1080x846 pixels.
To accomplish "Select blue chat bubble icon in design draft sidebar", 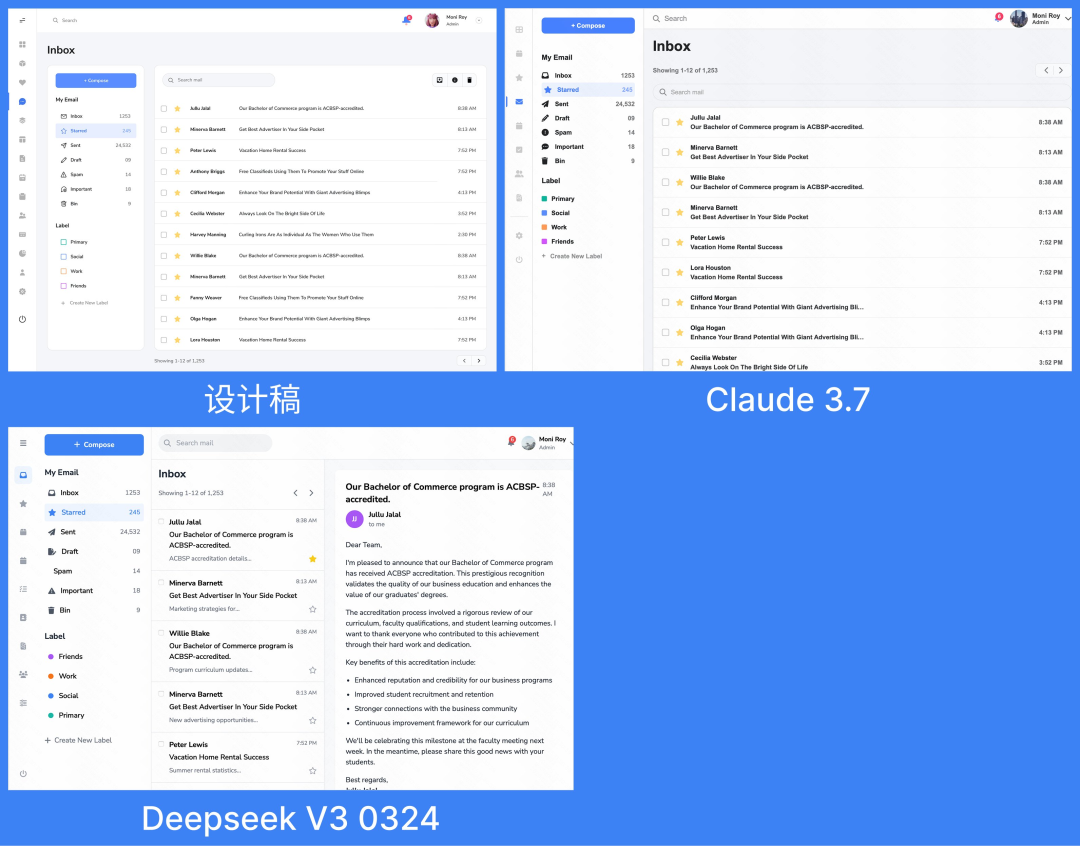I will (x=22, y=101).
